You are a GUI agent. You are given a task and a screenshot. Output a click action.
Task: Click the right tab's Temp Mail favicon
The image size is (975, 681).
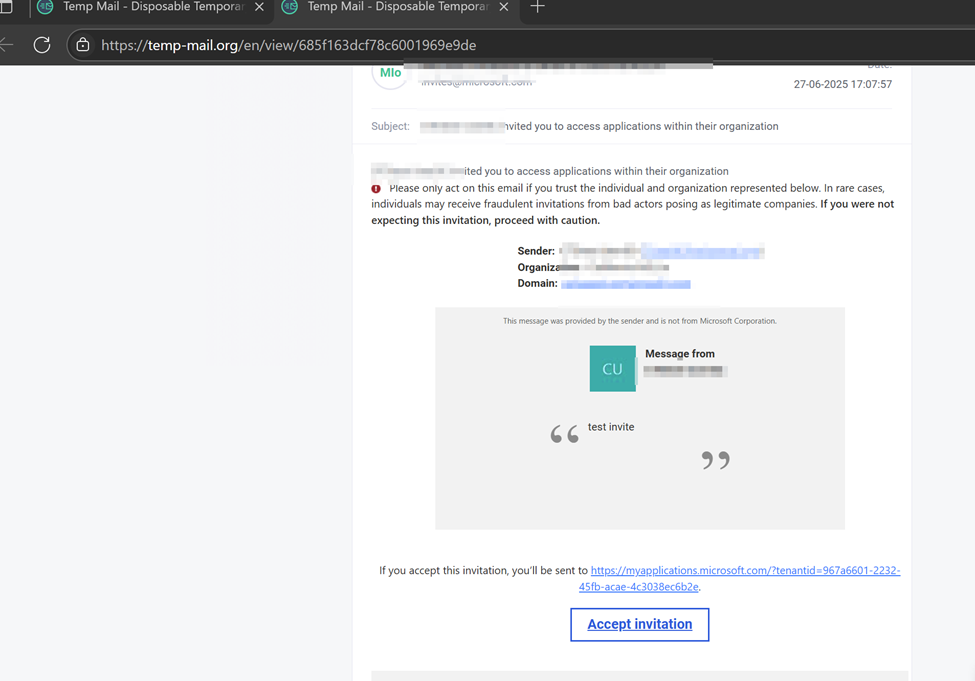(x=290, y=7)
